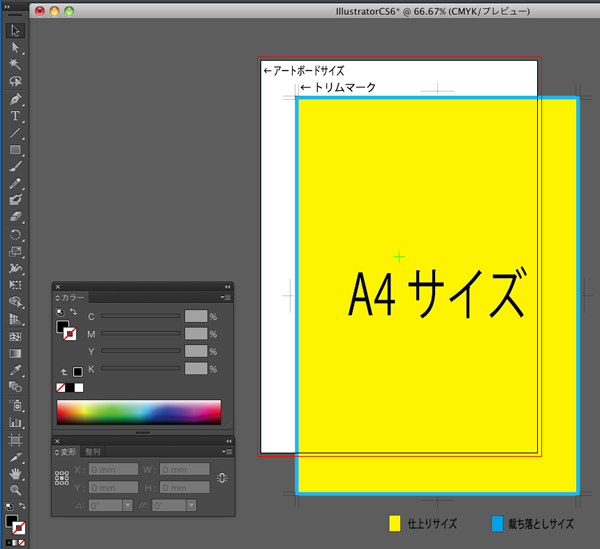The width and height of the screenshot is (600, 549).
Task: Select the Direct Selection tool
Action: click(x=16, y=48)
